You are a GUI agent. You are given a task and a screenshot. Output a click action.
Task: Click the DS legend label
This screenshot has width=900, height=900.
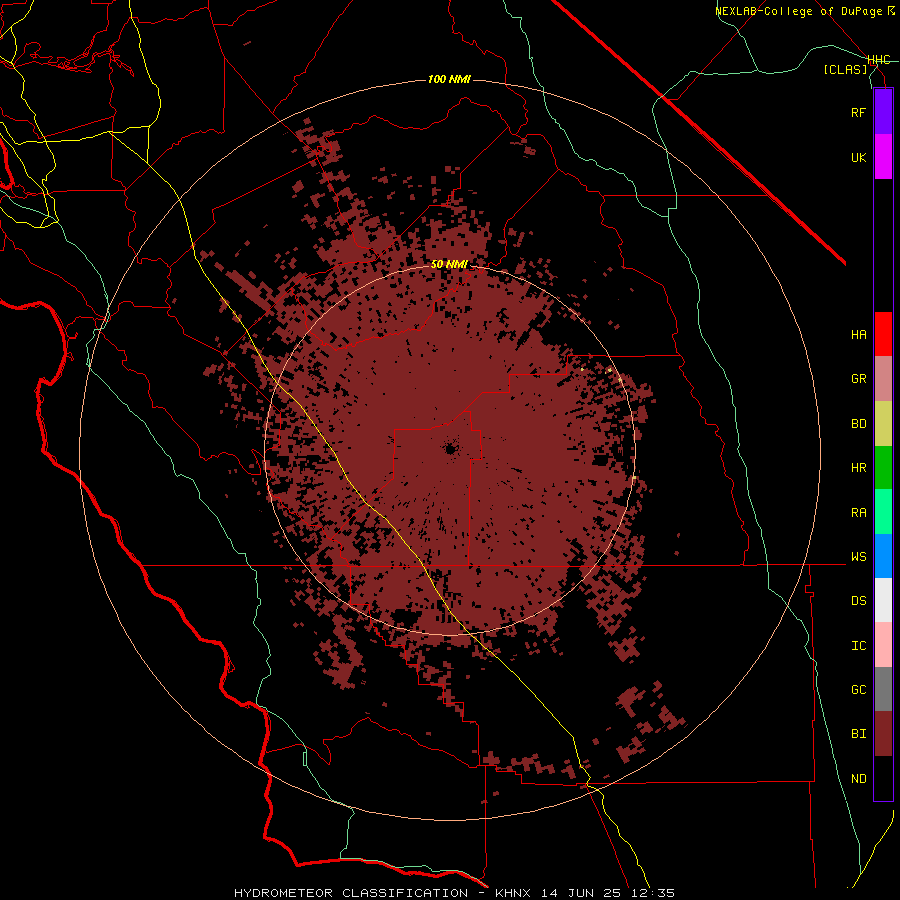pyautogui.click(x=858, y=601)
